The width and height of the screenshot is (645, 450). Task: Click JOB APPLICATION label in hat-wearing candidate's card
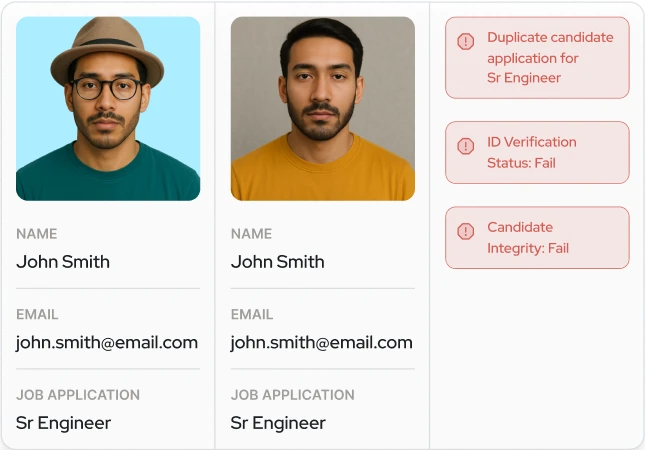(x=78, y=395)
